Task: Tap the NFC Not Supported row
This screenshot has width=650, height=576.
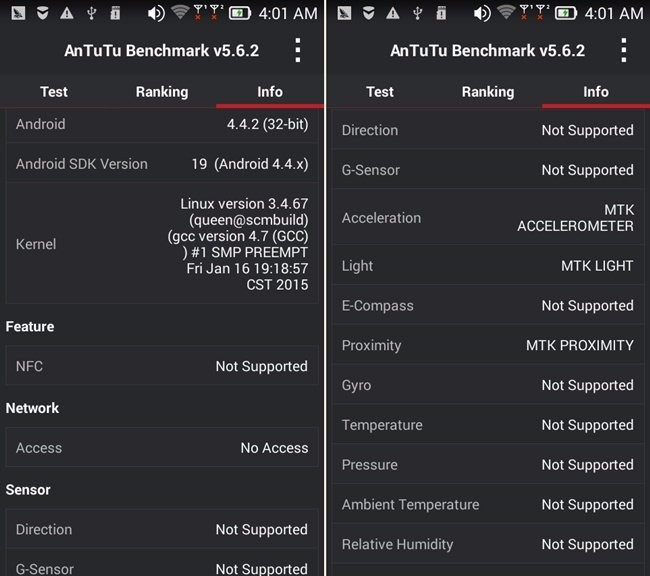Action: coord(162,366)
